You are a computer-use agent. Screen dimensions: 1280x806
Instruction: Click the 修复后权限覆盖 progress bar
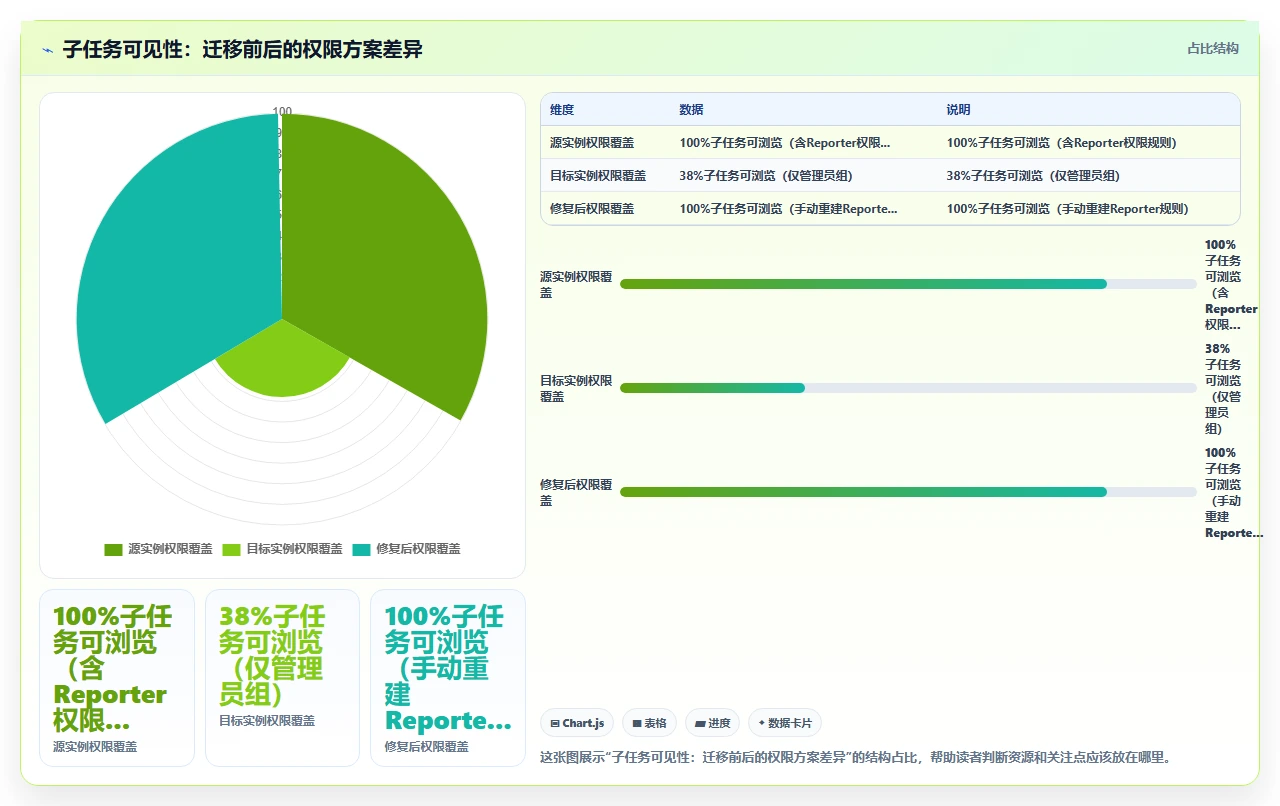pyautogui.click(x=908, y=492)
